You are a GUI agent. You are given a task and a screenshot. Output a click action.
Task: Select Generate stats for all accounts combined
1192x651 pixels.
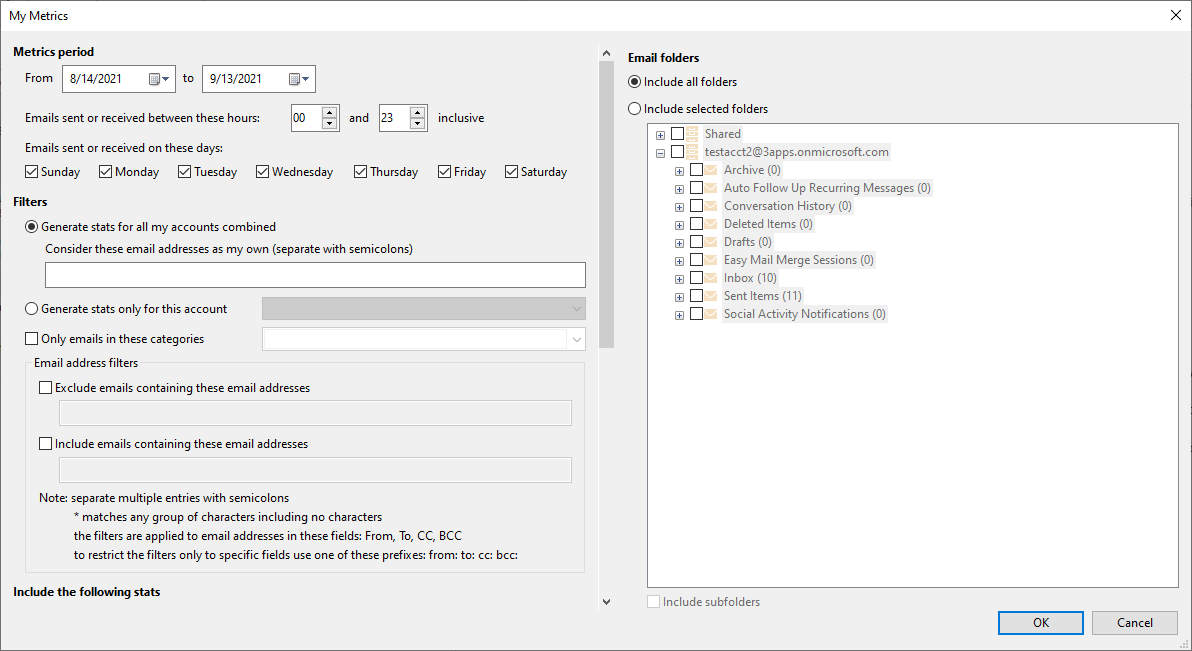click(x=31, y=227)
